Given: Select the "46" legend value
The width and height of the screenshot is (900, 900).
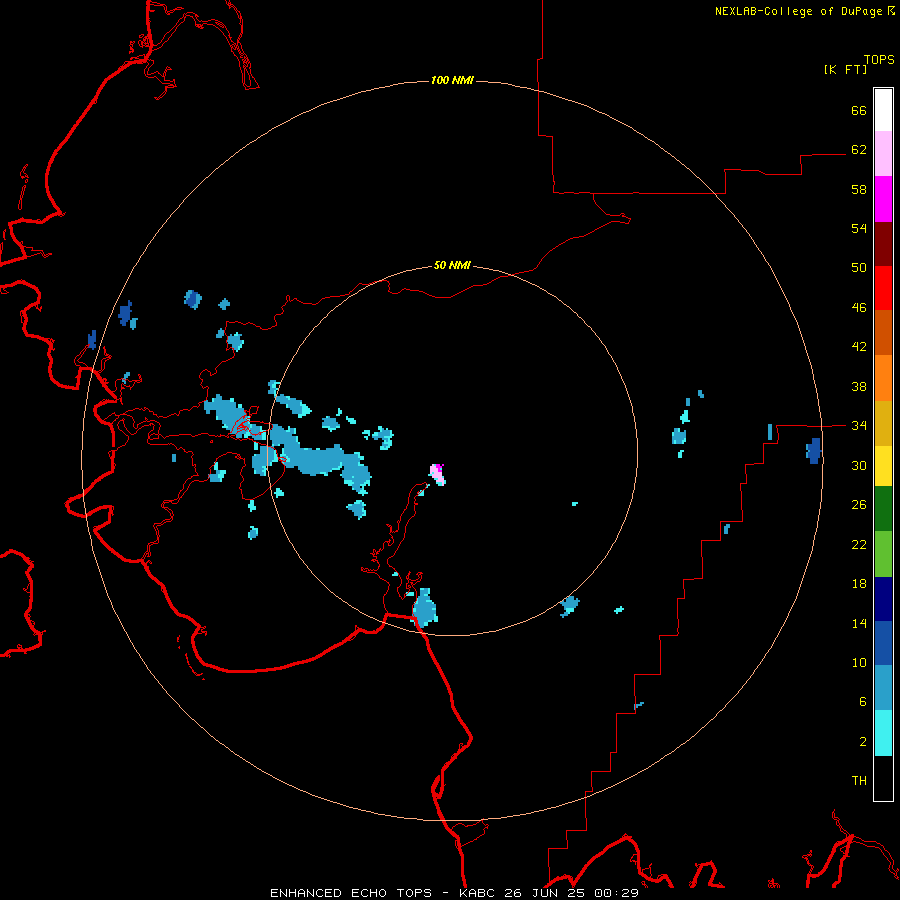Looking at the screenshot, I should (x=859, y=308).
